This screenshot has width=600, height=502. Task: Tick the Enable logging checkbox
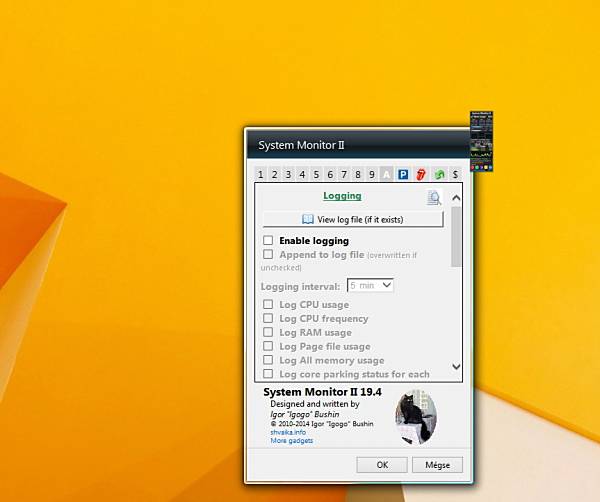pos(268,240)
